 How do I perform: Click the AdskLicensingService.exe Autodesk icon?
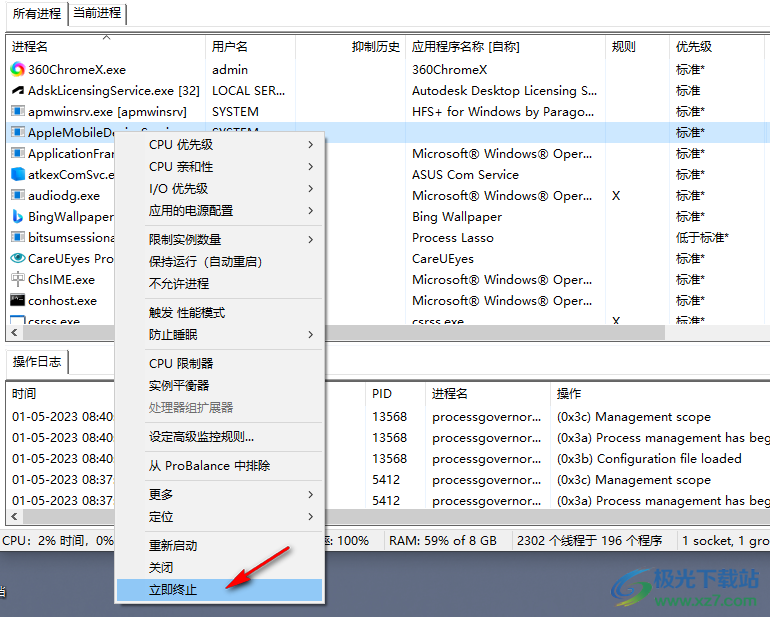(x=18, y=91)
